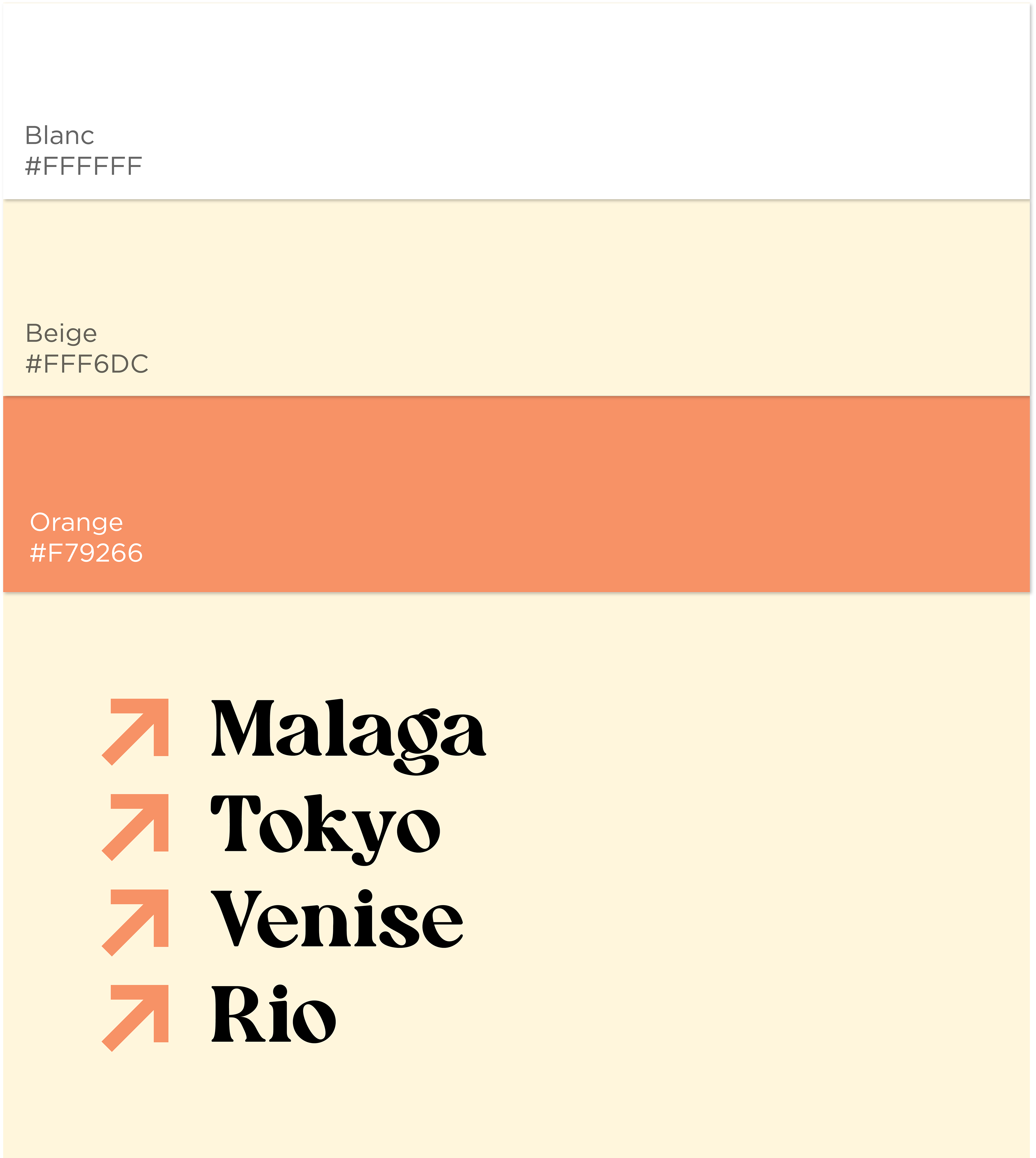Select the Rio destination text
1036x1158 pixels.
pyautogui.click(x=273, y=1016)
